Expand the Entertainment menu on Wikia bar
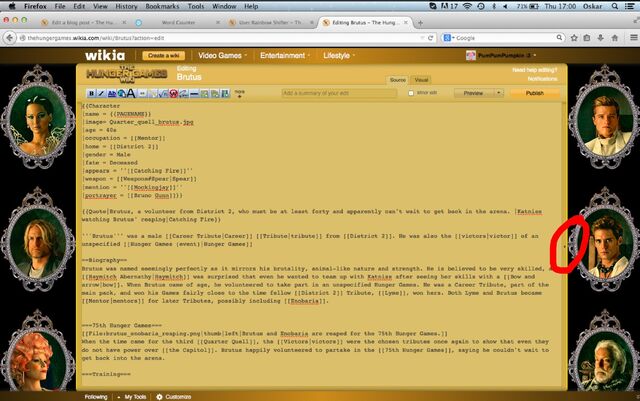This screenshot has height=401, width=640. click(x=285, y=56)
